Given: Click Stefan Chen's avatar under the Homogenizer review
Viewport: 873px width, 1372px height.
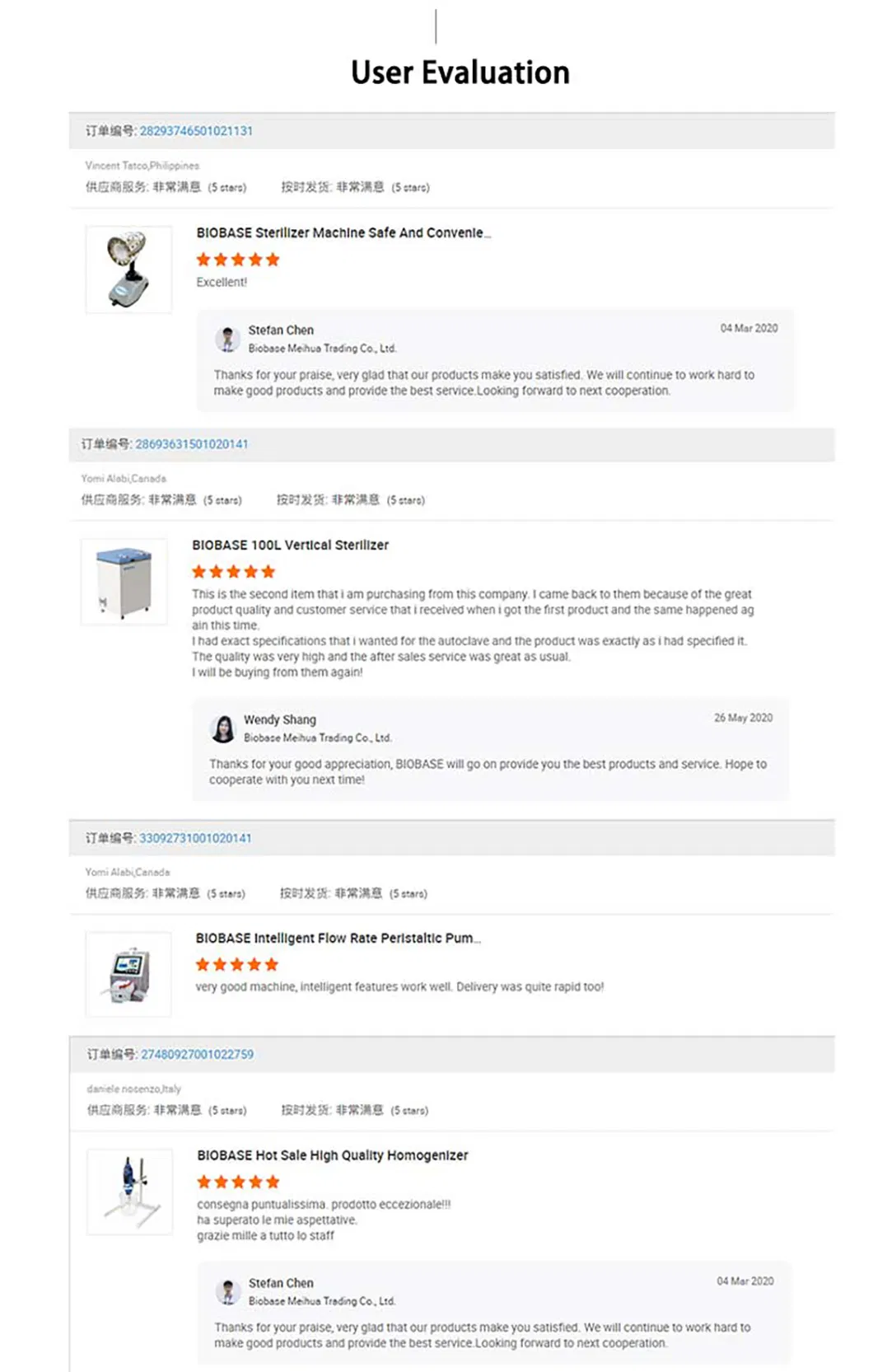Looking at the screenshot, I should [227, 1291].
